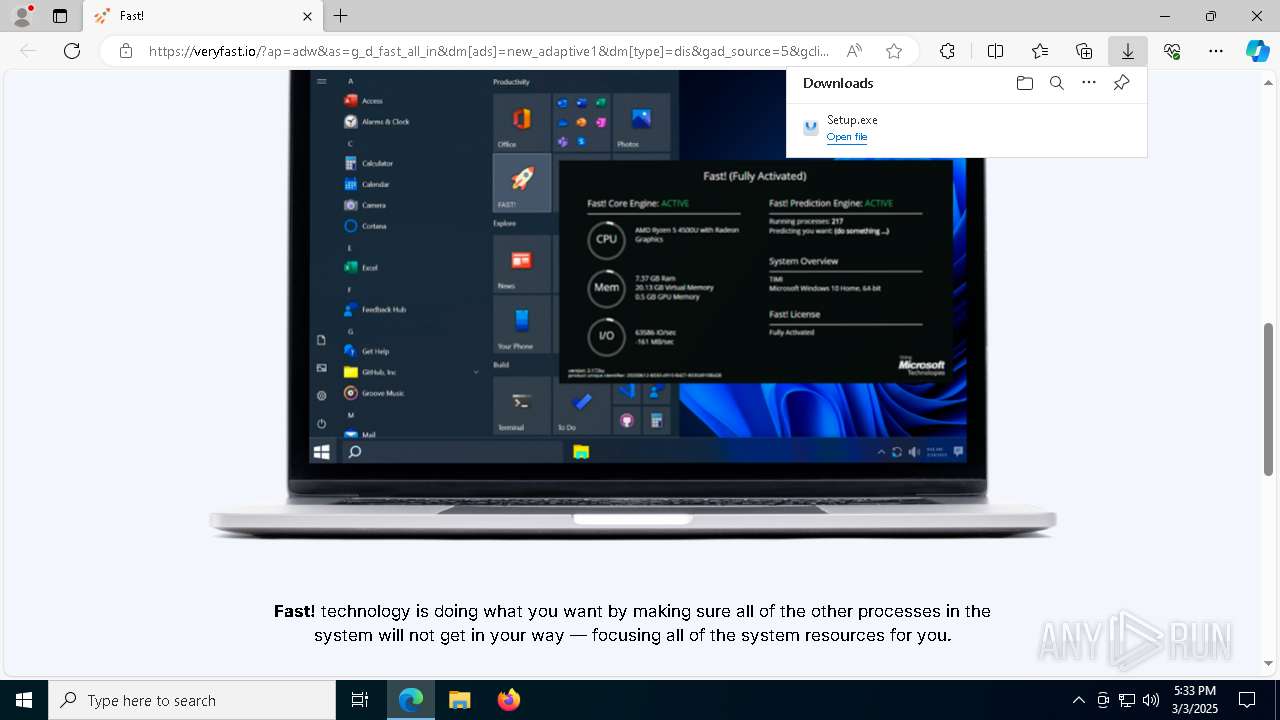The height and width of the screenshot is (720, 1280).
Task: Open a new tab with plus button
Action: point(341,16)
